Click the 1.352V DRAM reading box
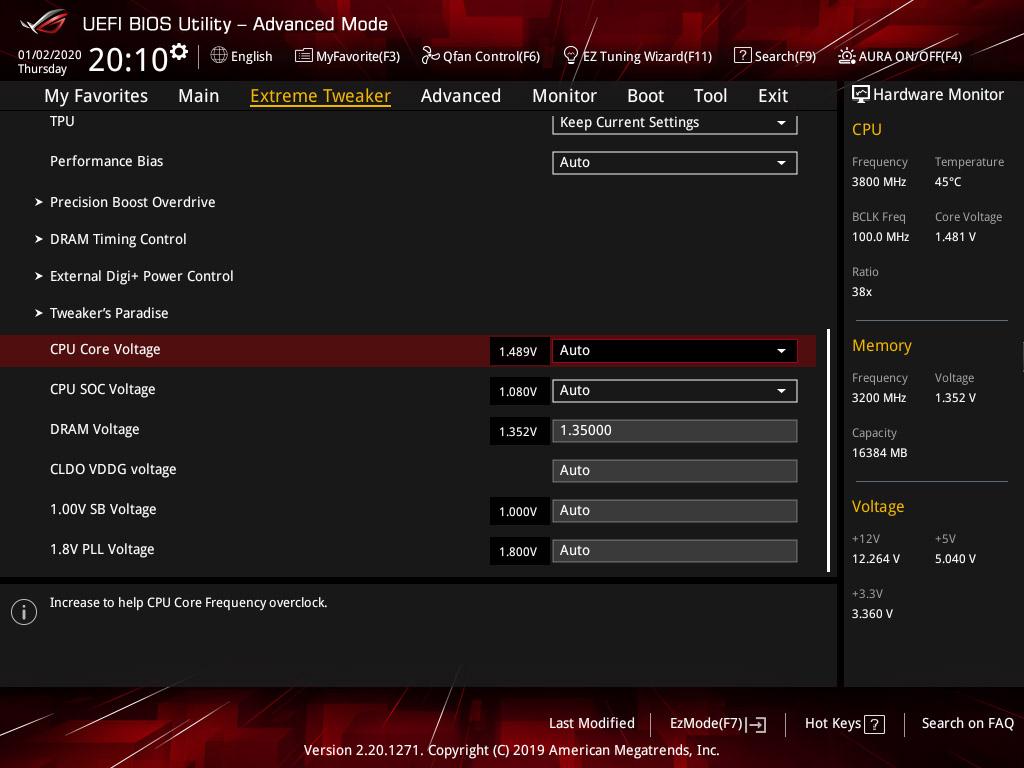 tap(519, 432)
